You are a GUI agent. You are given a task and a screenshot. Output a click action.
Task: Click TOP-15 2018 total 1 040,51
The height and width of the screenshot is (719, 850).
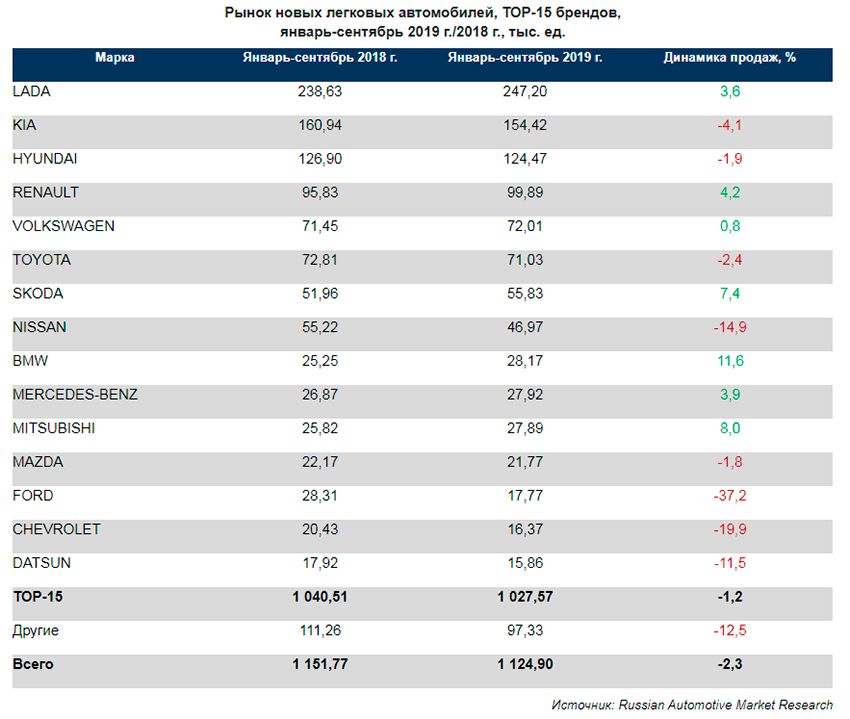(320, 596)
